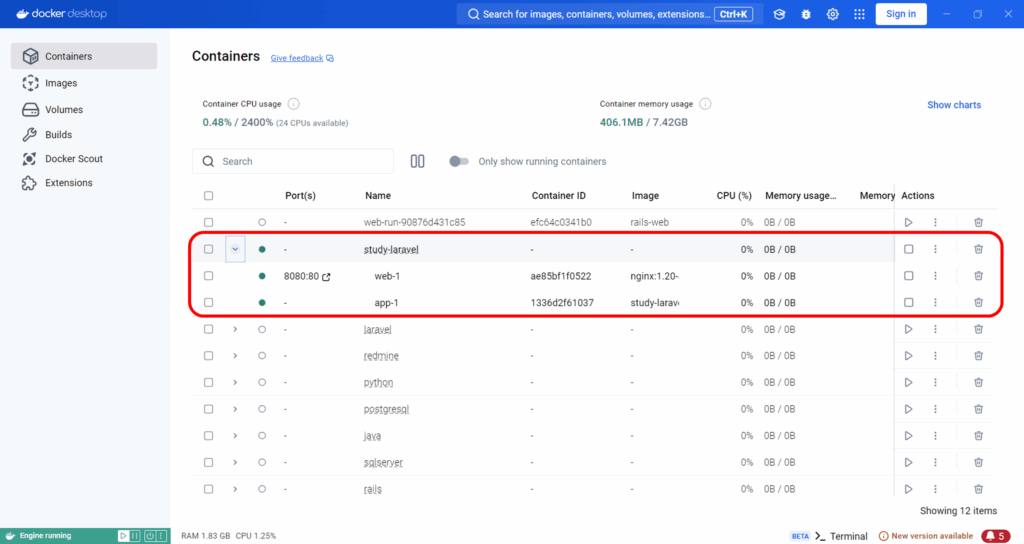Click the Sign in button
This screenshot has width=1024, height=544.
[900, 14]
